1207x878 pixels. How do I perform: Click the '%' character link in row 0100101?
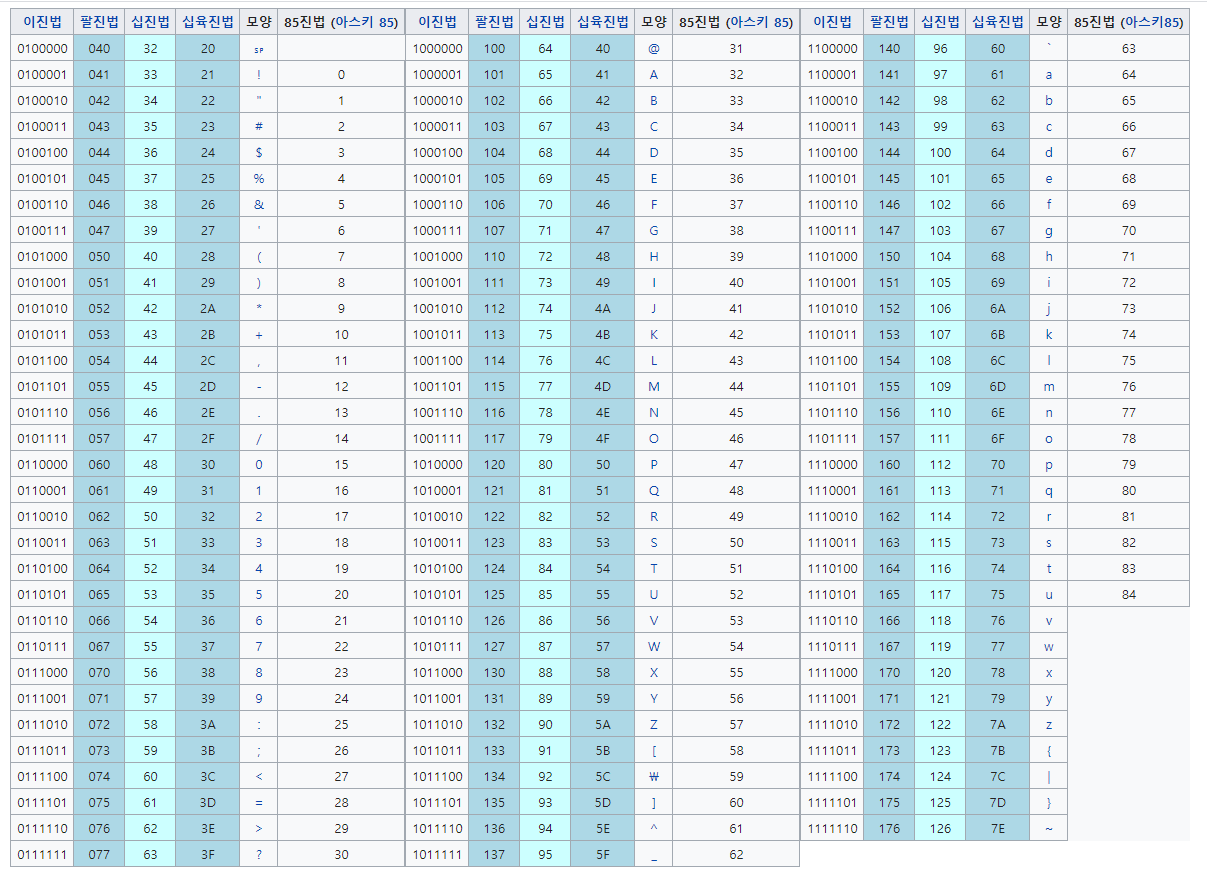[259, 178]
